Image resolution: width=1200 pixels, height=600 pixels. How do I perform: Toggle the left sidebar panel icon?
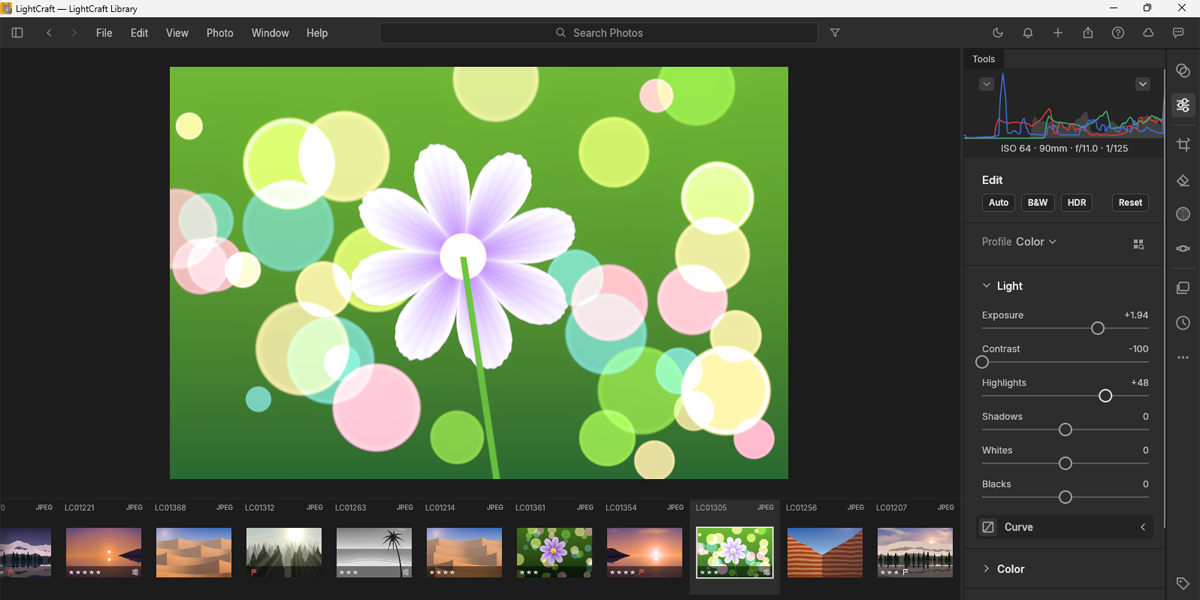(17, 33)
